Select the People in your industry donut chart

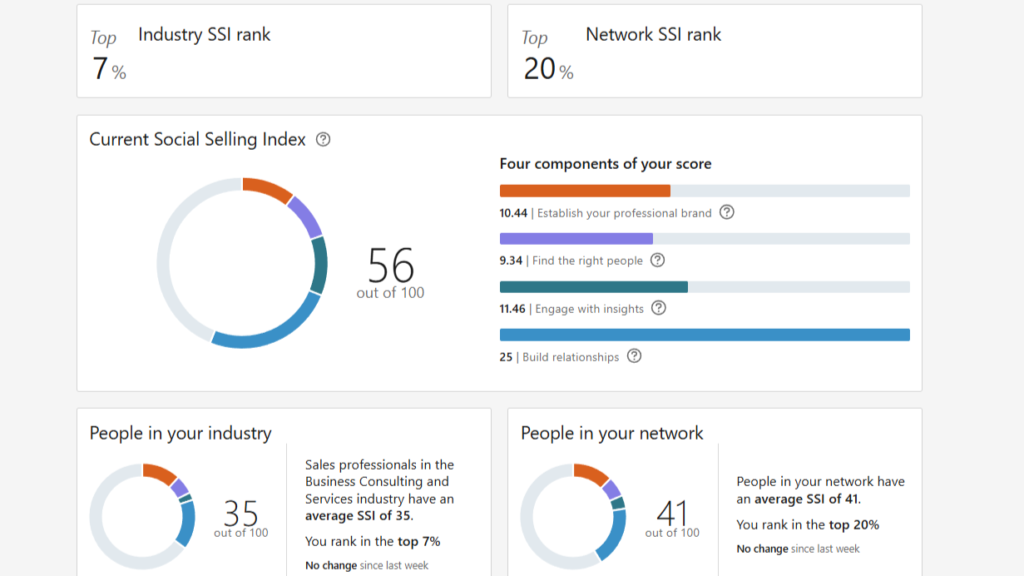click(x=143, y=516)
